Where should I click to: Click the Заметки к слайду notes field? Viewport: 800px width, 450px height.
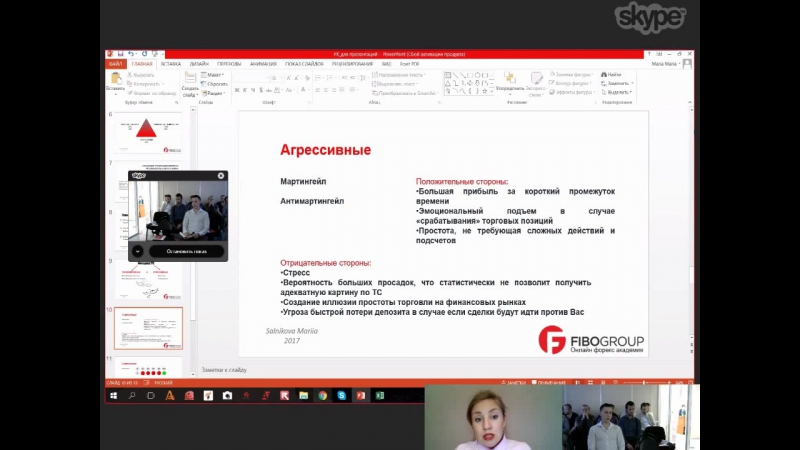coord(224,370)
